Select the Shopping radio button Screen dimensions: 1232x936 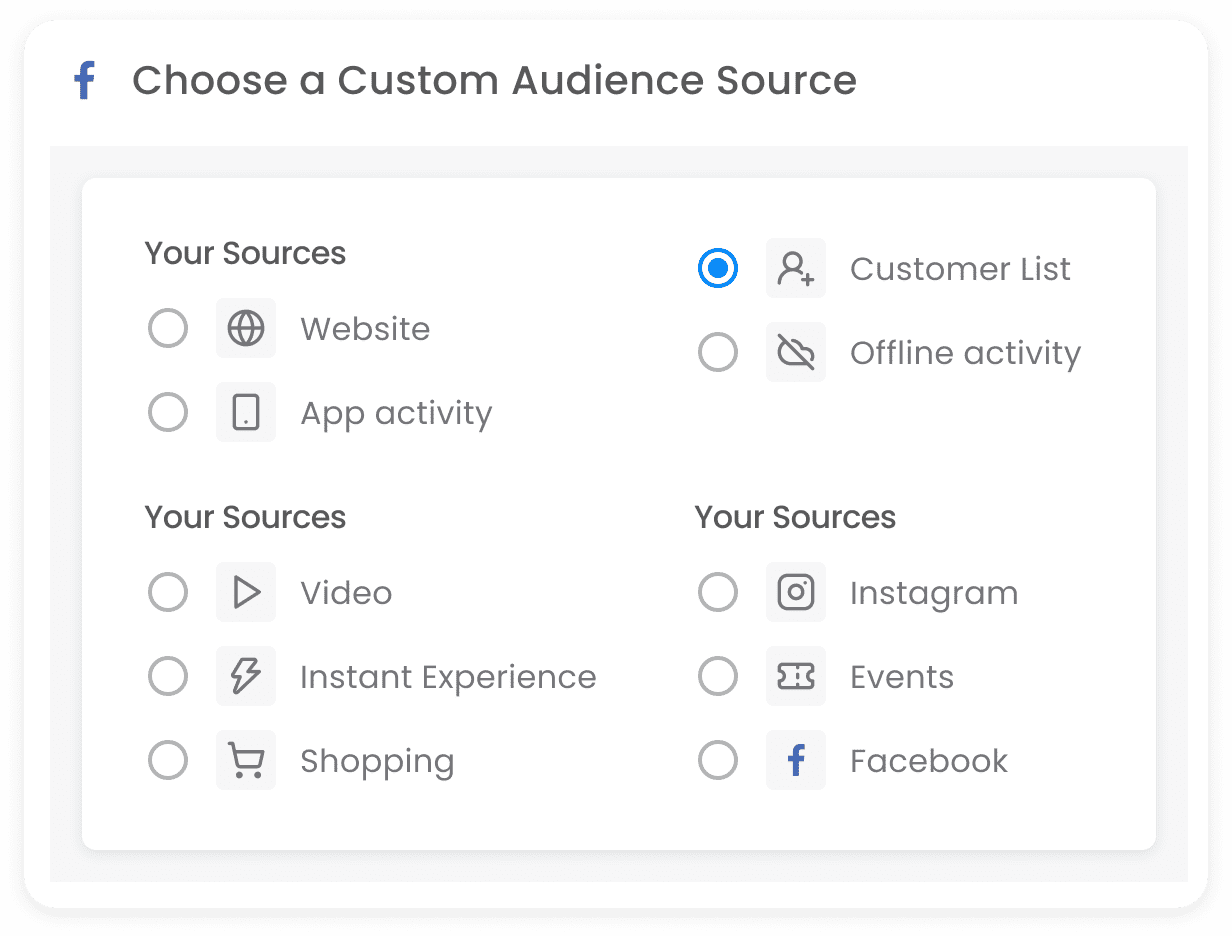168,760
